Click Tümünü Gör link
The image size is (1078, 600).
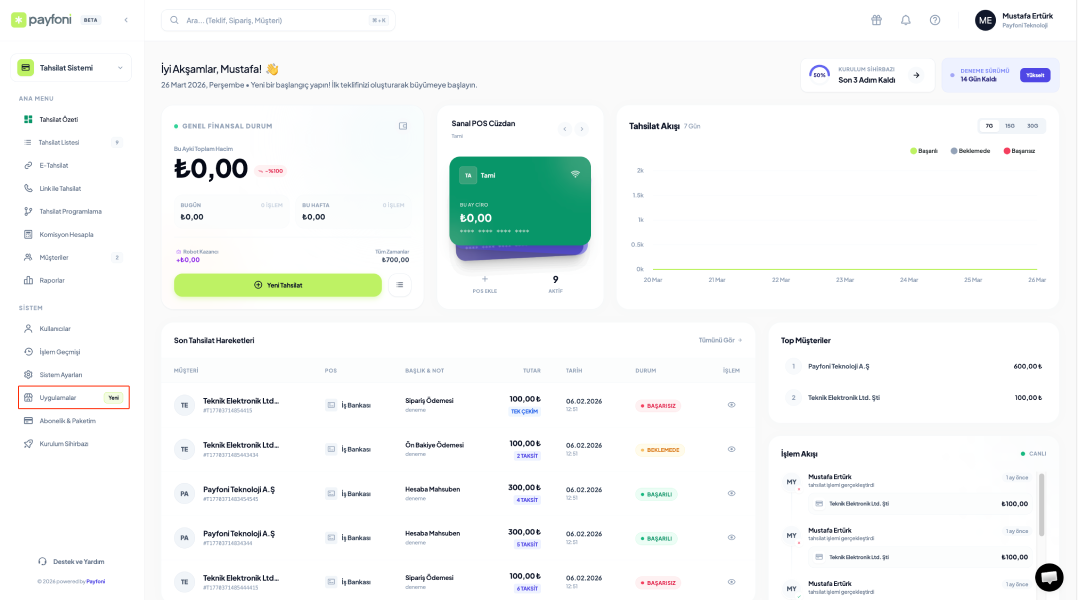pyautogui.click(x=720, y=340)
